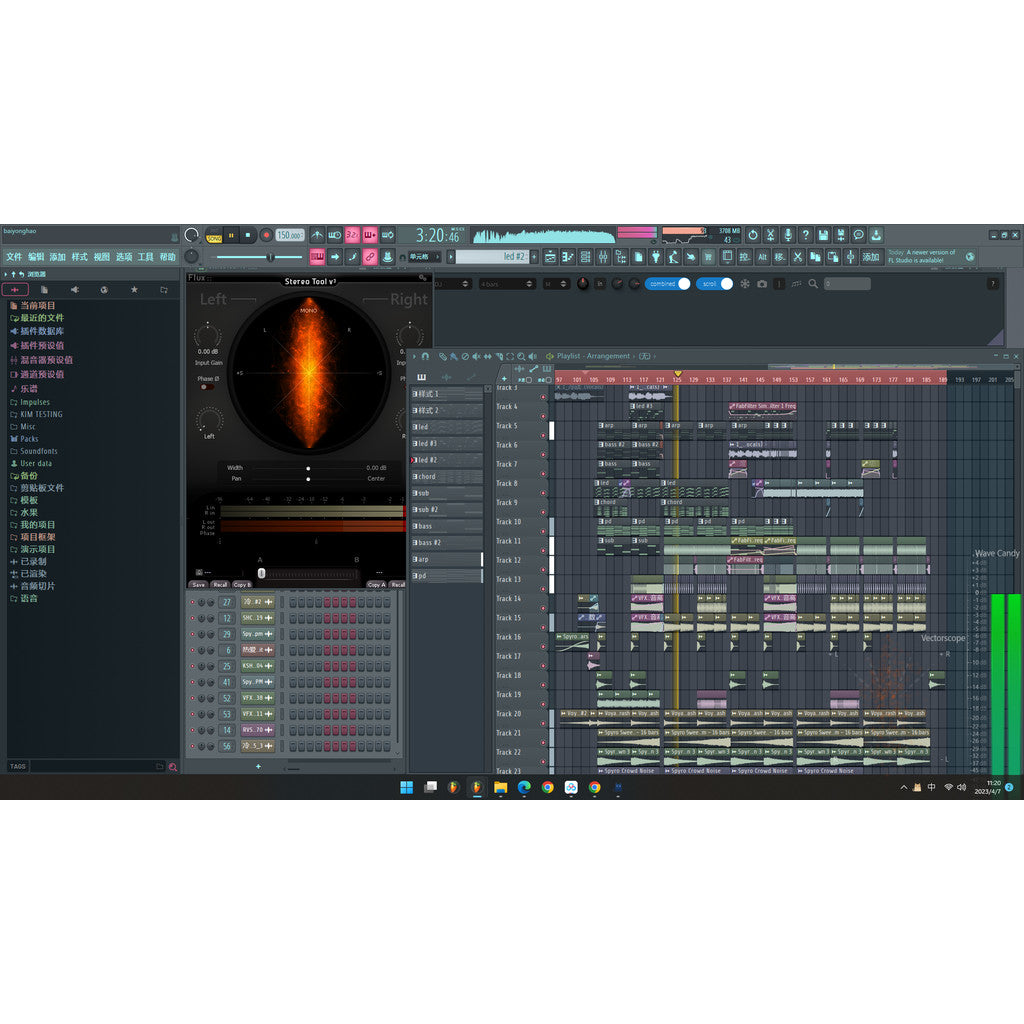Select the sub #2 pattern in picker
1024x1024 pixels.
pos(447,509)
